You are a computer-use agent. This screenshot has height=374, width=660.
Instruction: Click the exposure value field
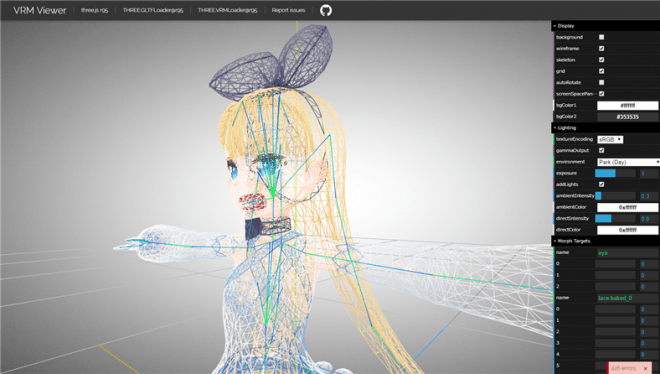pyautogui.click(x=649, y=173)
